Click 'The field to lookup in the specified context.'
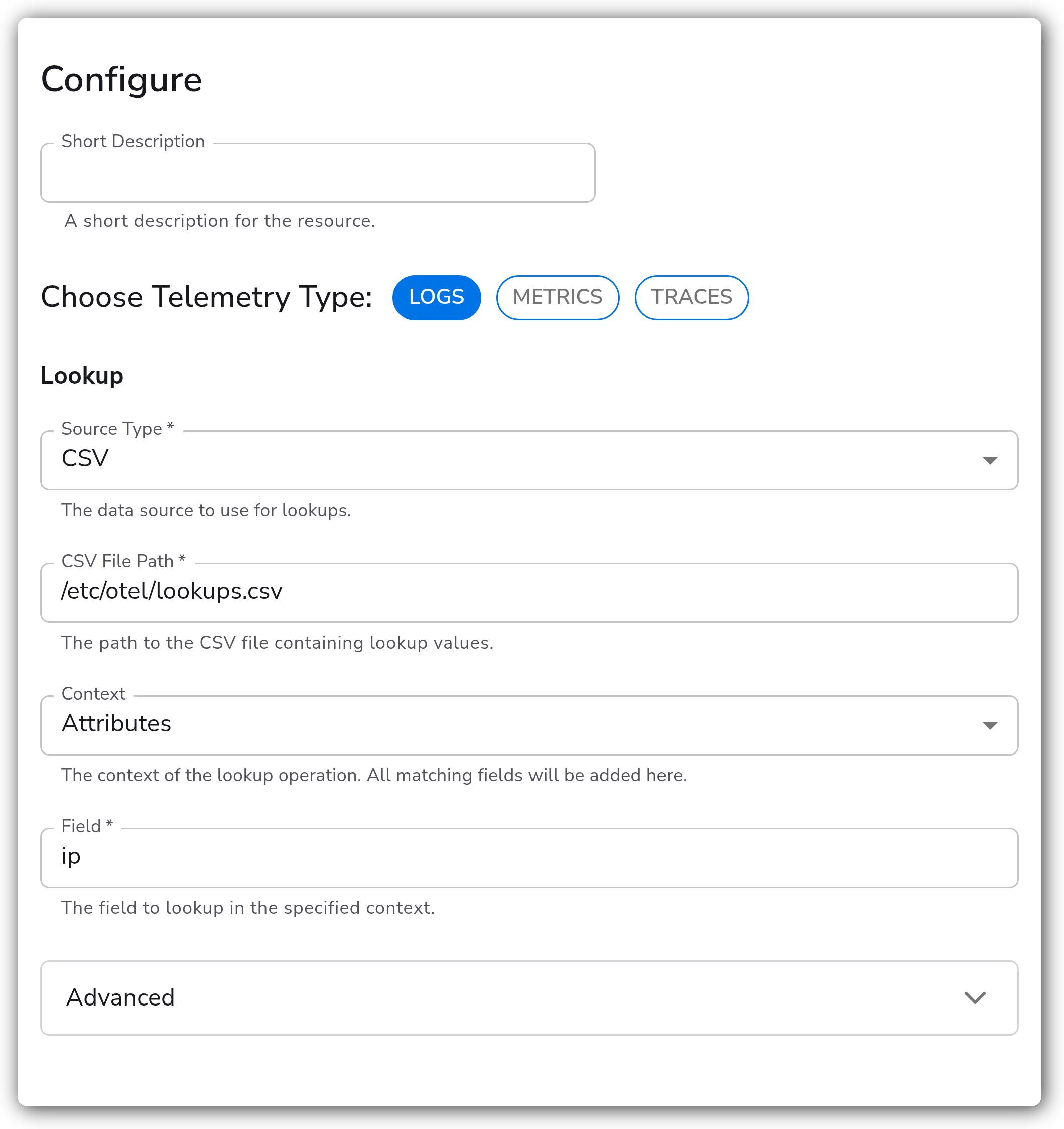This screenshot has width=1064, height=1129. 247,908
